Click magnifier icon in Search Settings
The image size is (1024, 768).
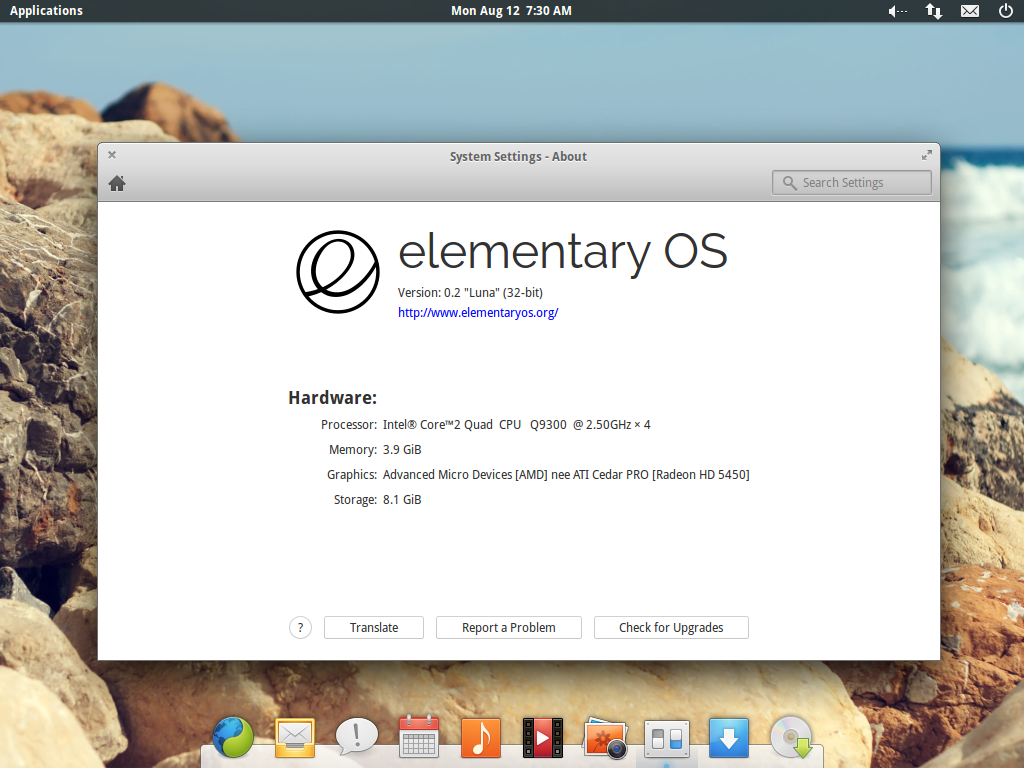790,184
